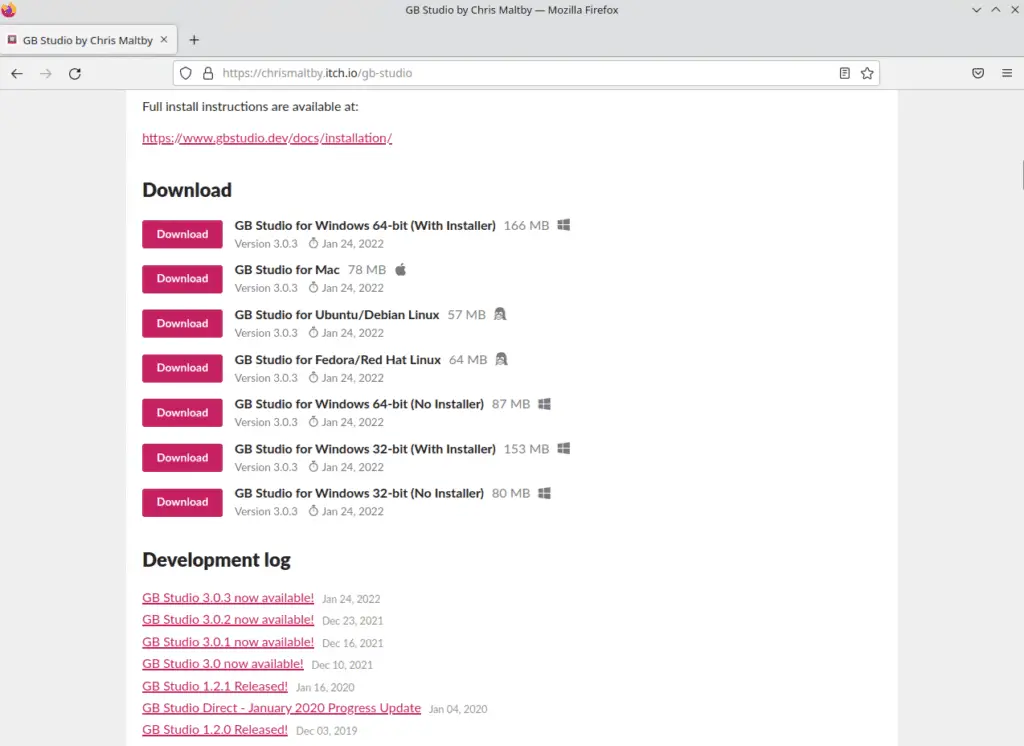Click Windows icon beside 32-bit No Installer
Screen dimensions: 1024x746
(x=544, y=493)
